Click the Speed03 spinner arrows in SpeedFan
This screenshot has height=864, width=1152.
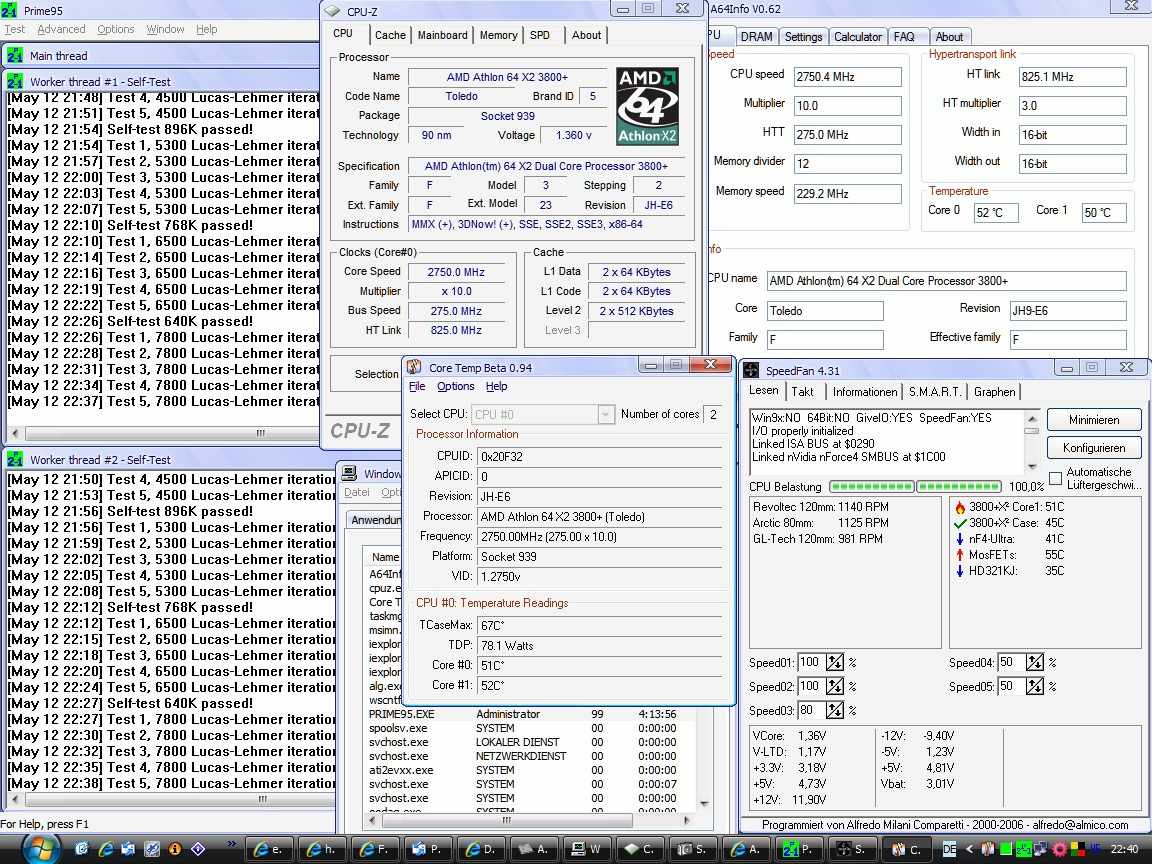[835, 710]
